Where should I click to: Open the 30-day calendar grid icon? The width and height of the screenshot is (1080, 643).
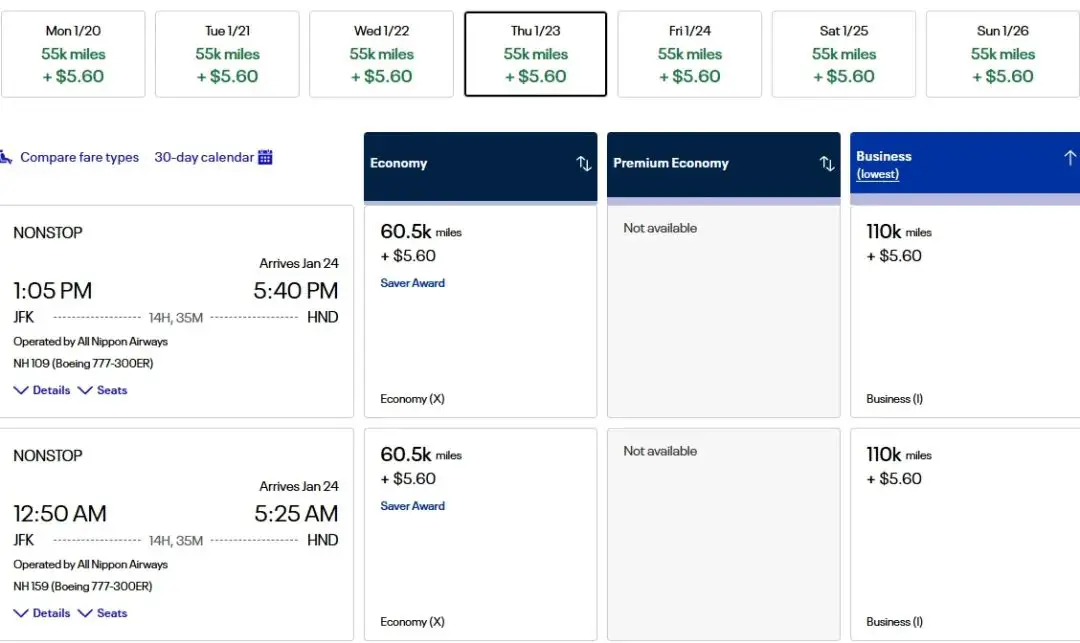[x=266, y=157]
